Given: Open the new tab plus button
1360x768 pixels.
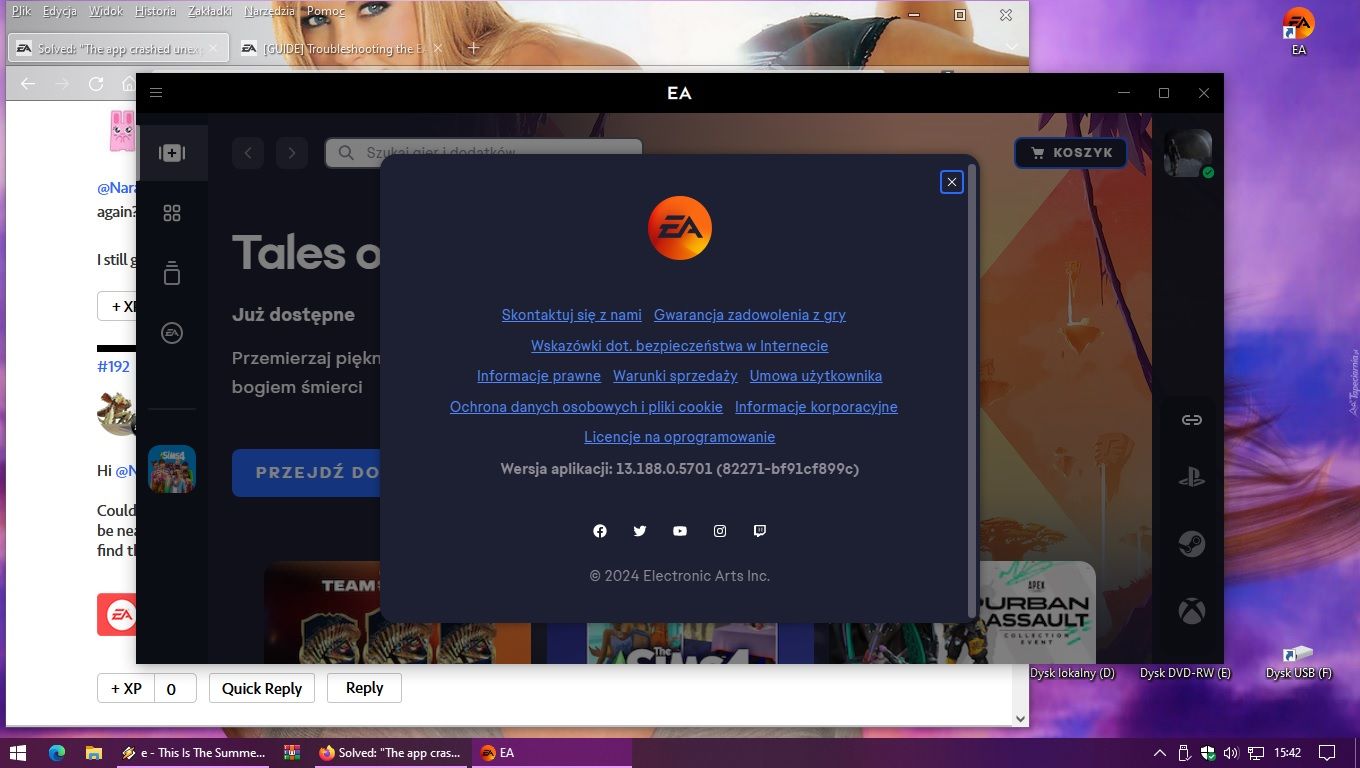Looking at the screenshot, I should tap(474, 48).
